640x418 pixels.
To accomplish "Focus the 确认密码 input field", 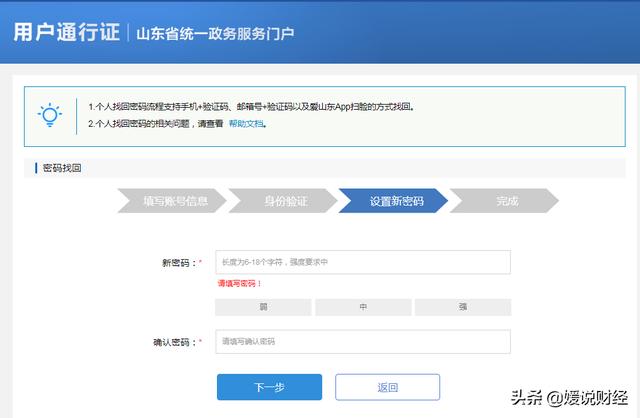I will click(363, 342).
